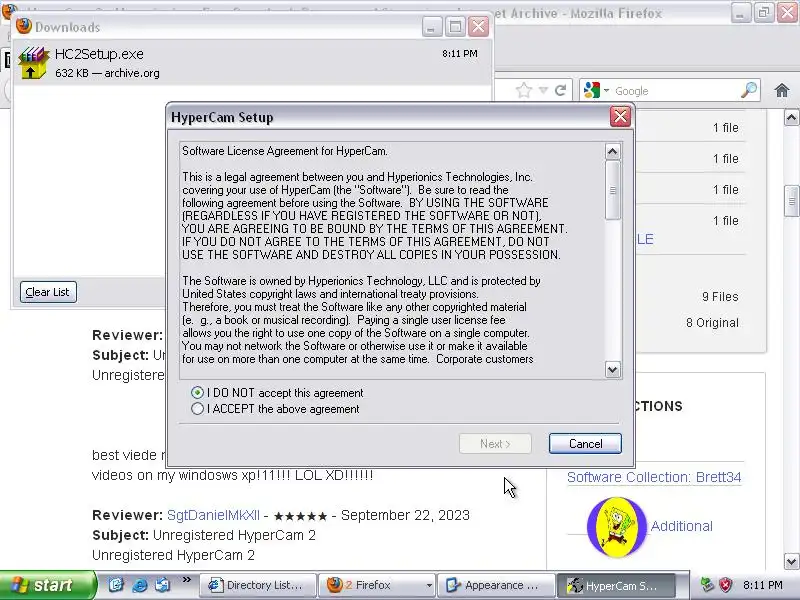Open the Firefox home page icon
Screen dimensions: 800x600
pos(782,91)
